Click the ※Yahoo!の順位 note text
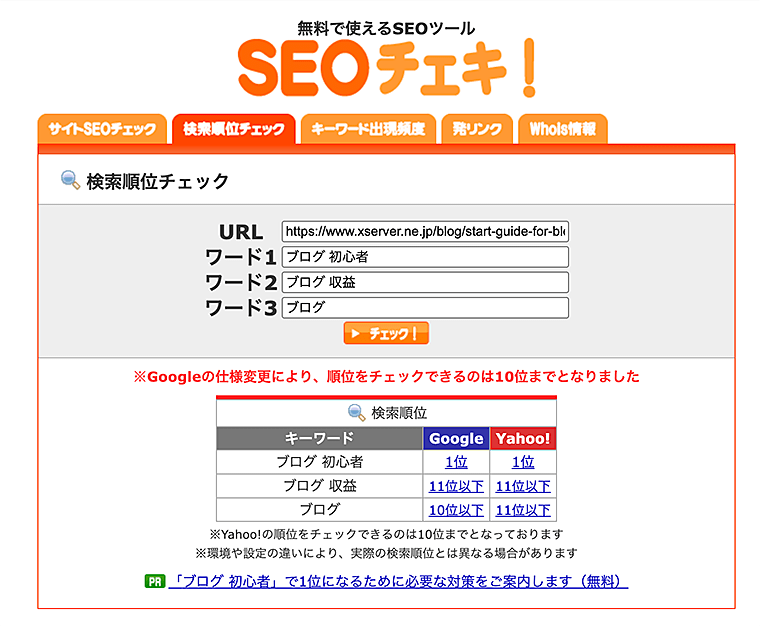 tap(386, 534)
